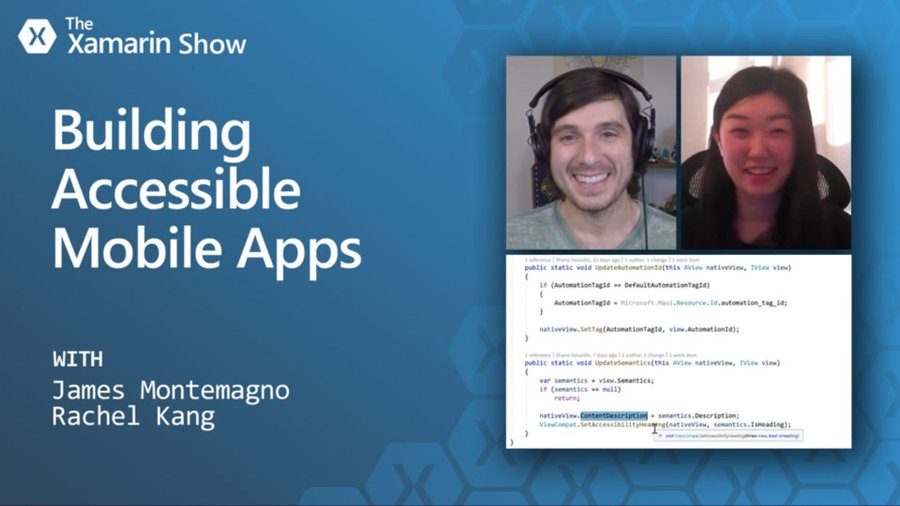Click the "if (AutomationTagId == DefaultAutomationTagId)" line
The width and height of the screenshot is (900, 506).
tap(624, 285)
